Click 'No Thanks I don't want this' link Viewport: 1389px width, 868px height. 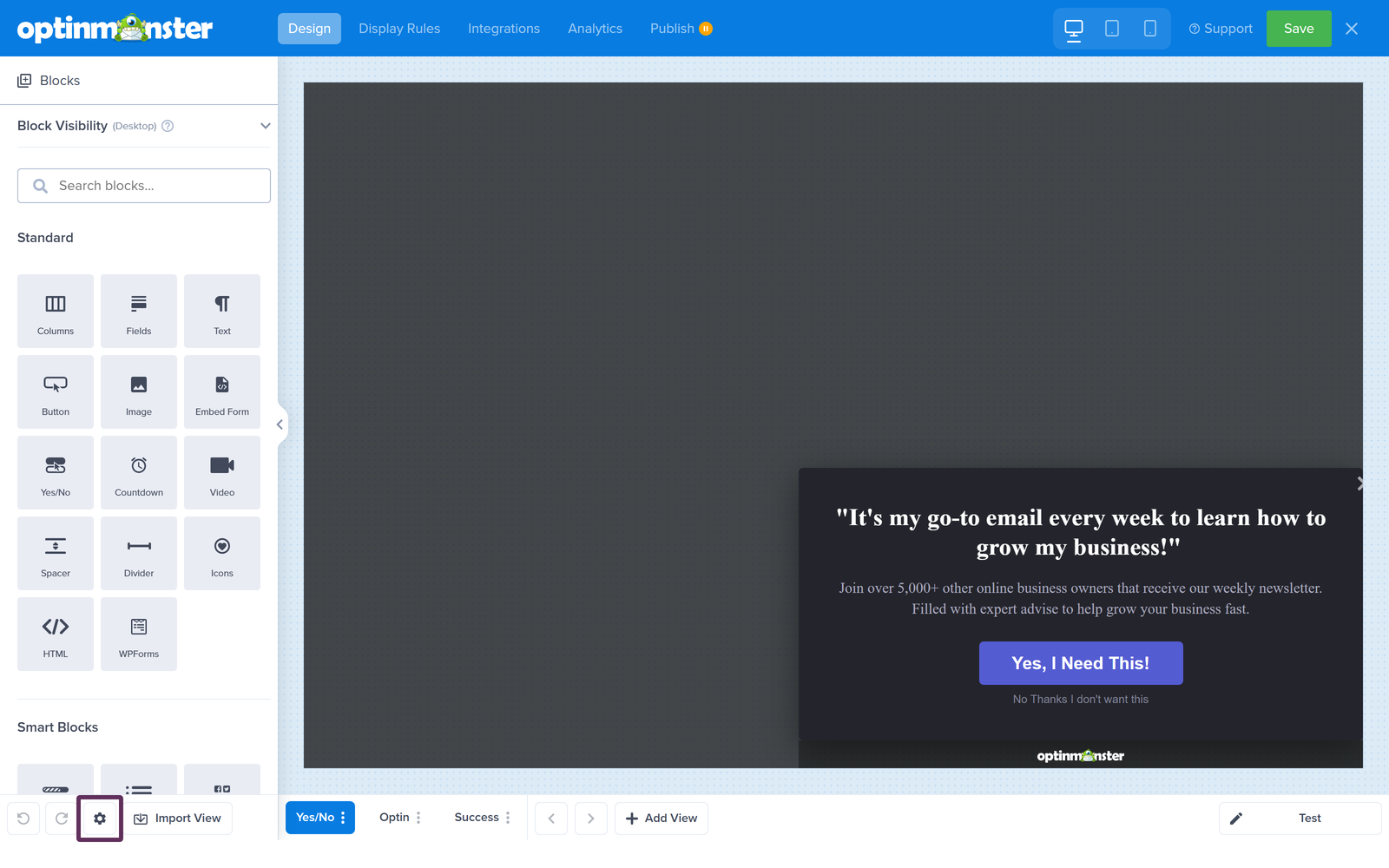point(1081,700)
